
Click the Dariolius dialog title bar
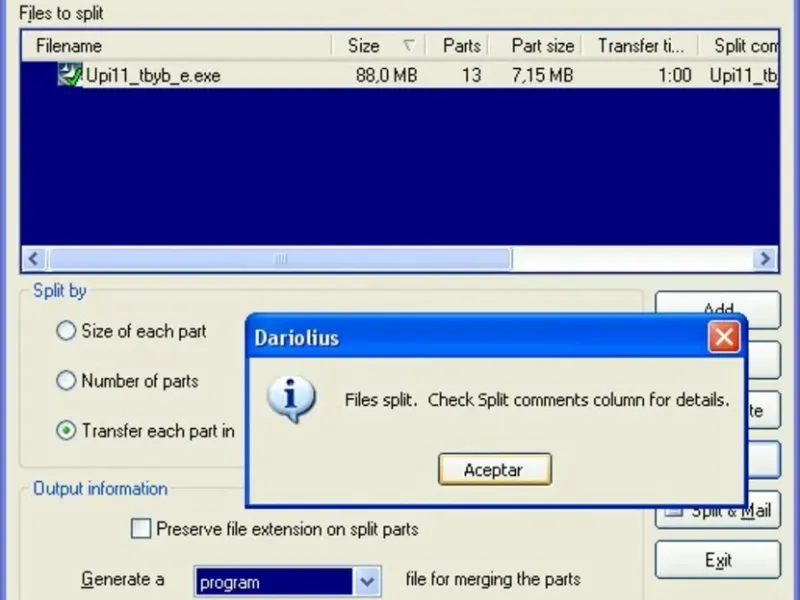tap(477, 337)
